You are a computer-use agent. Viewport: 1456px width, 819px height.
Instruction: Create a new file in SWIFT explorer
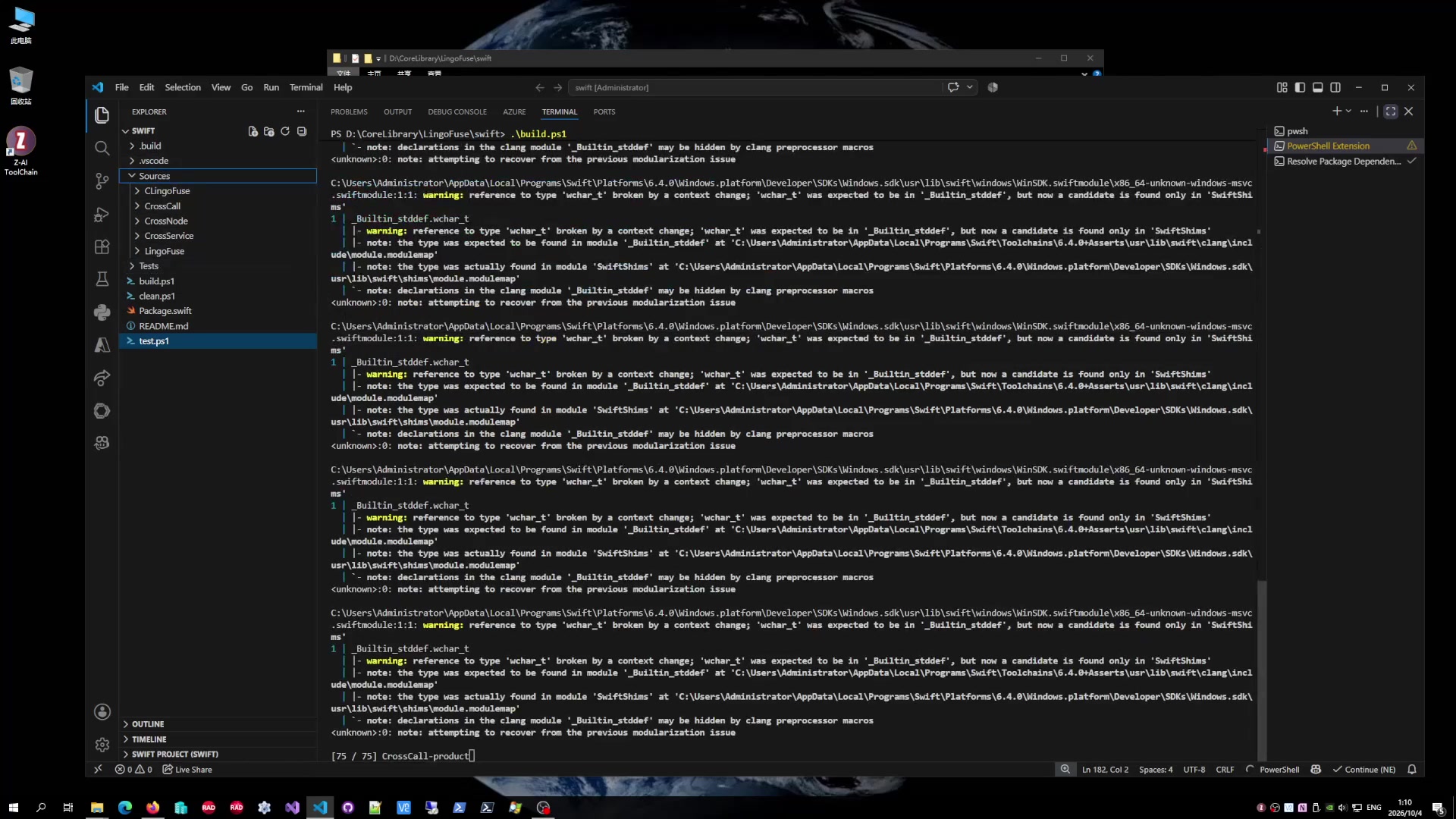pos(253,131)
